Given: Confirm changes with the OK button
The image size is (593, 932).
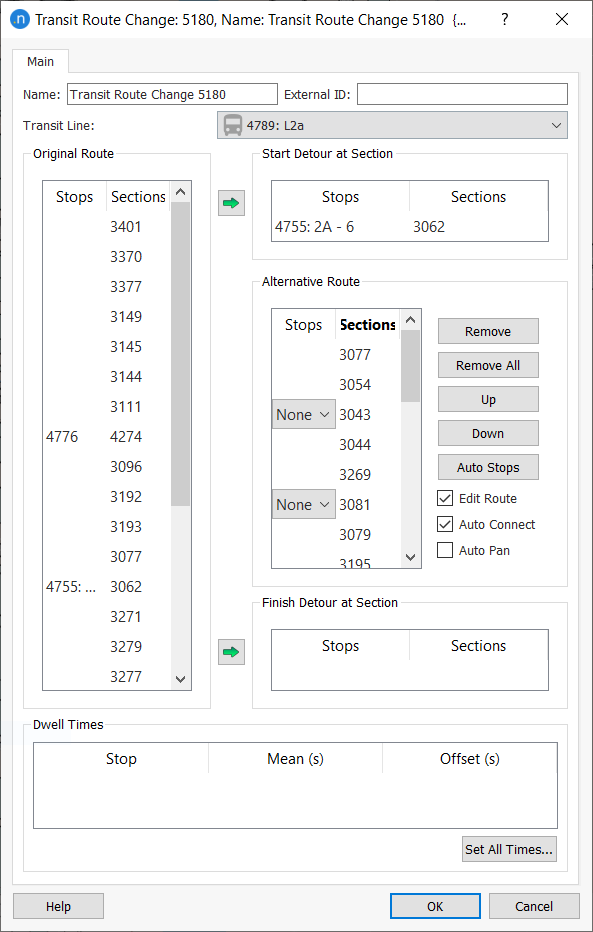Looking at the screenshot, I should (435, 906).
